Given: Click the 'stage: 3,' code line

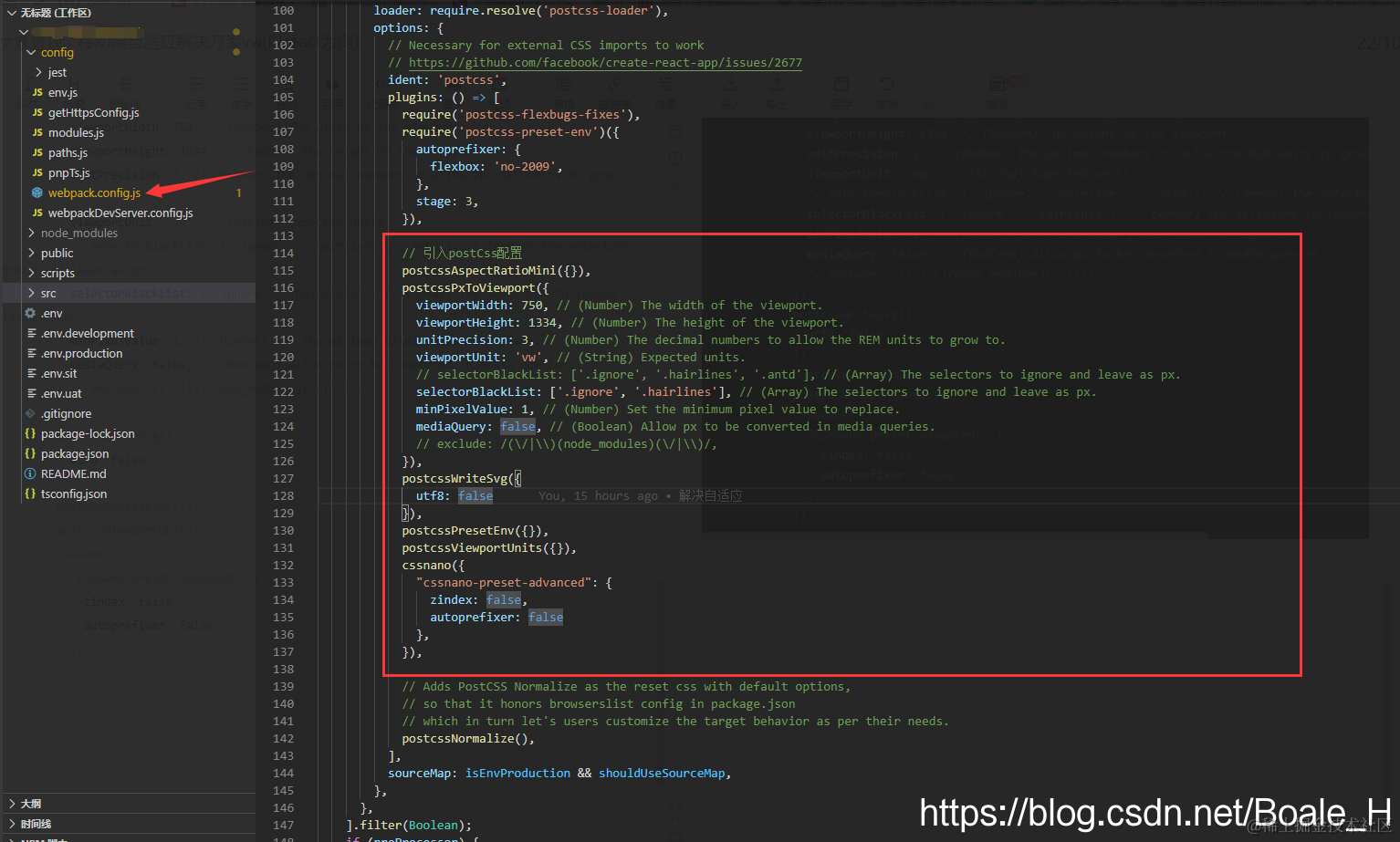Looking at the screenshot, I should pyautogui.click(x=447, y=202).
